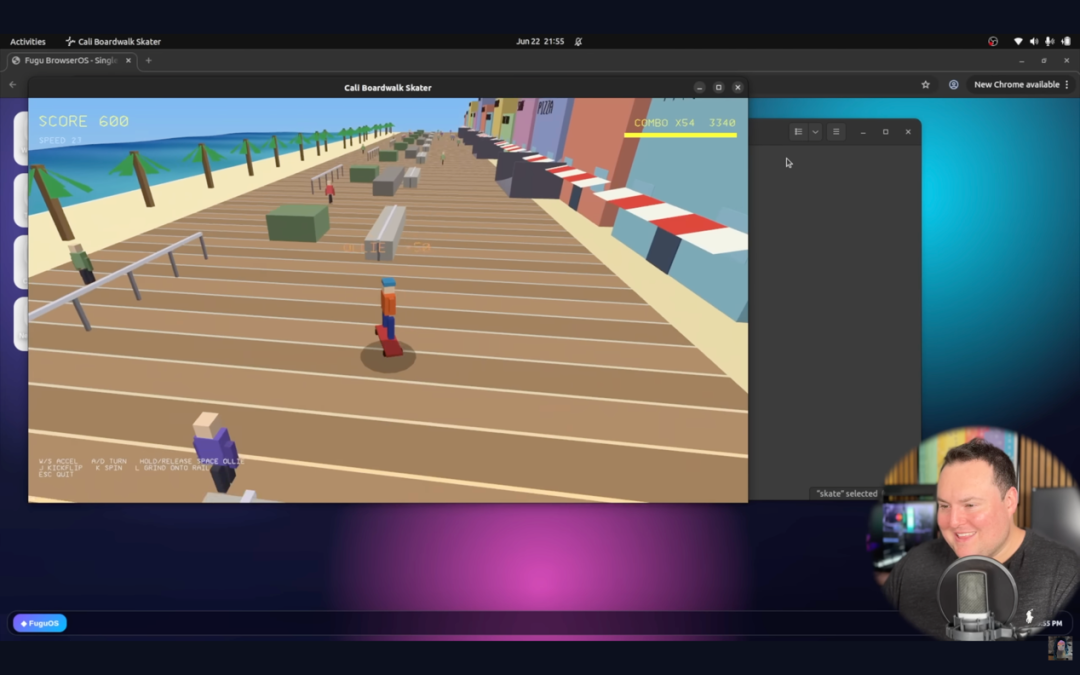Open the hamburger menu in the file manager

point(836,132)
